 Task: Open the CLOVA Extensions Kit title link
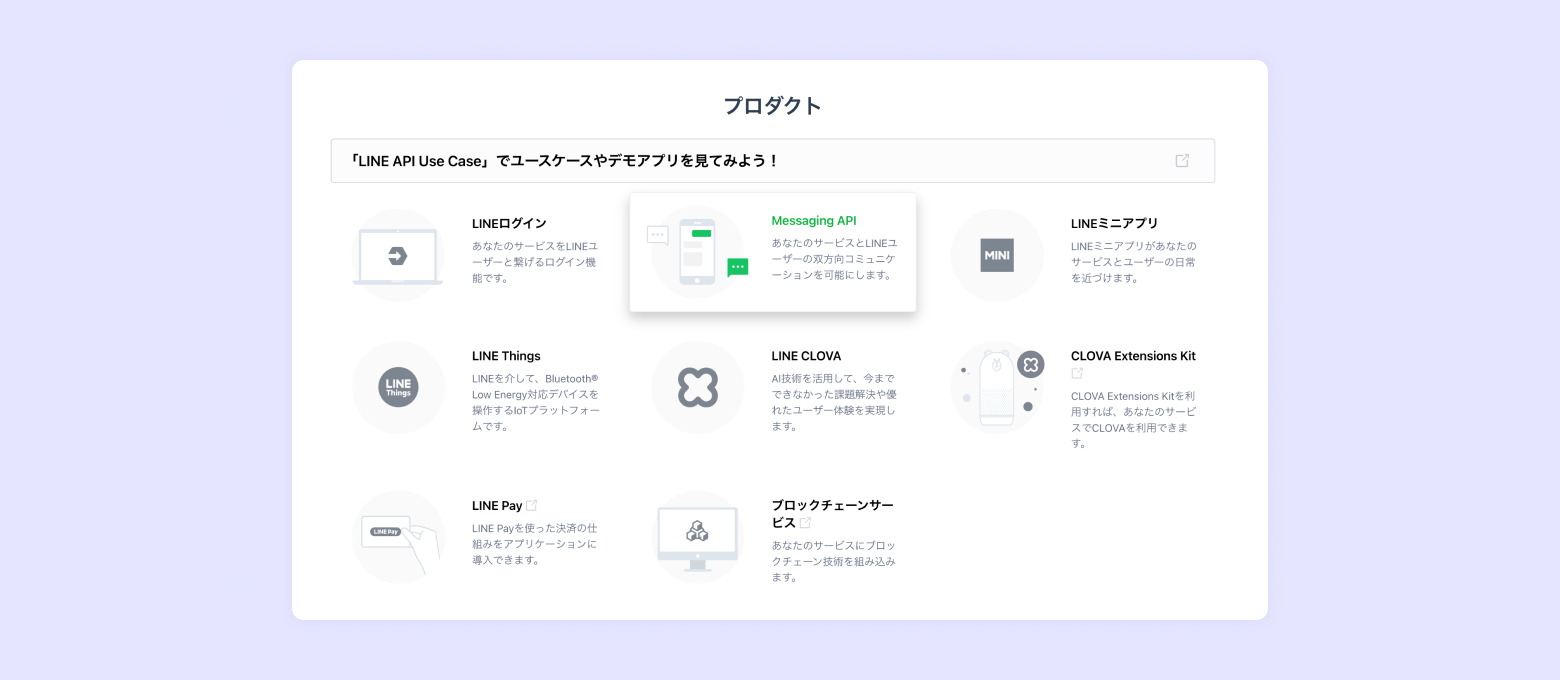[1133, 356]
